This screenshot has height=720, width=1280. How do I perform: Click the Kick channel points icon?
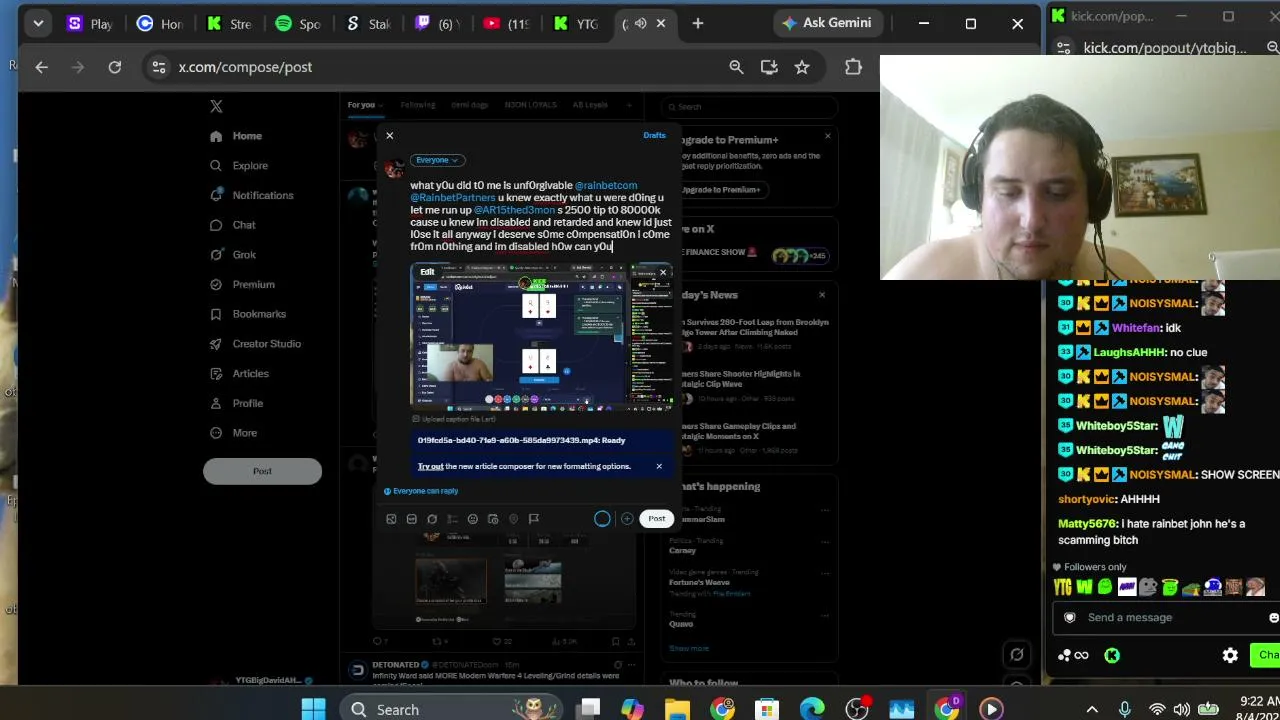tap(1073, 656)
